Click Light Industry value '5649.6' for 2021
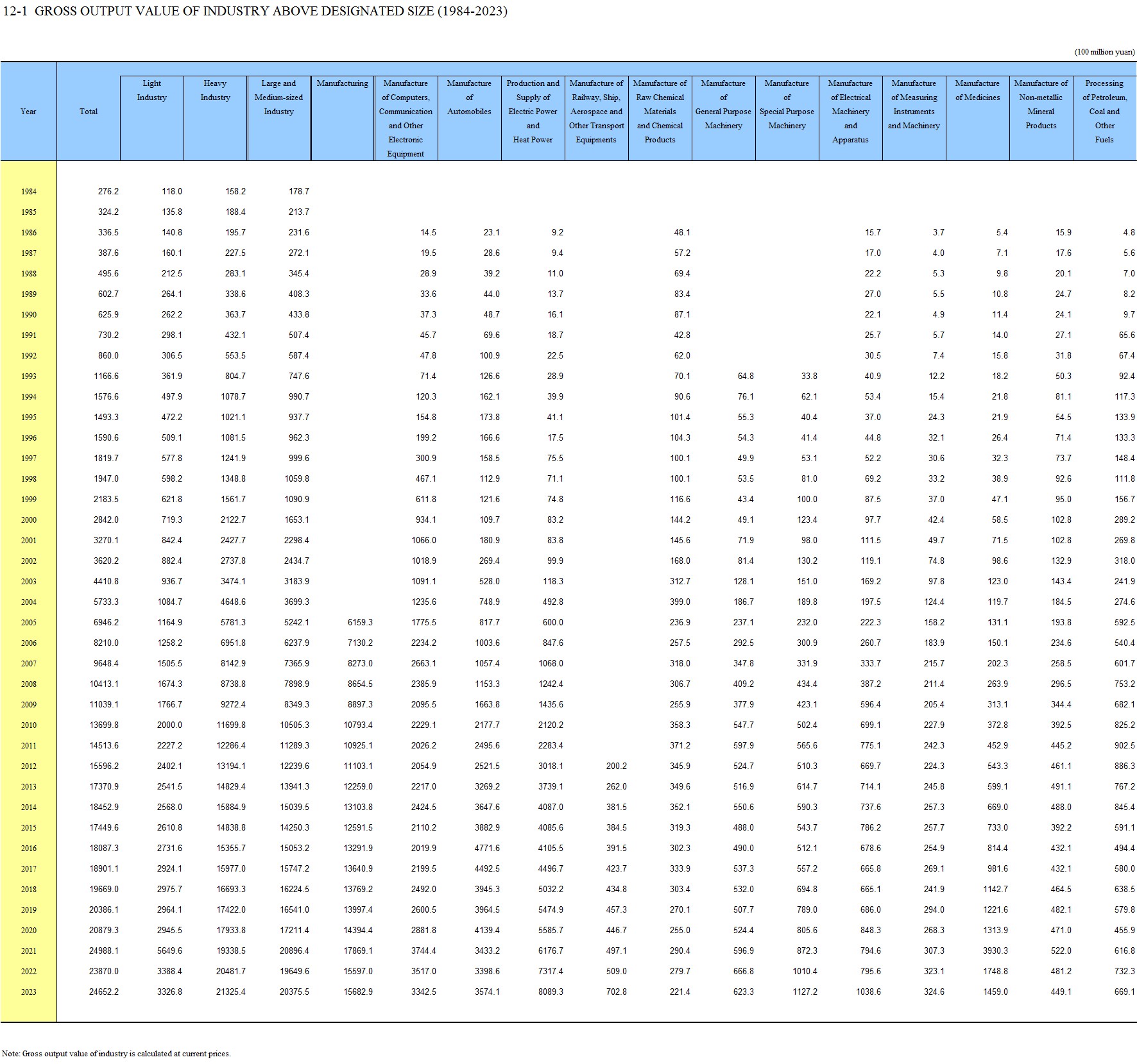 click(x=169, y=950)
